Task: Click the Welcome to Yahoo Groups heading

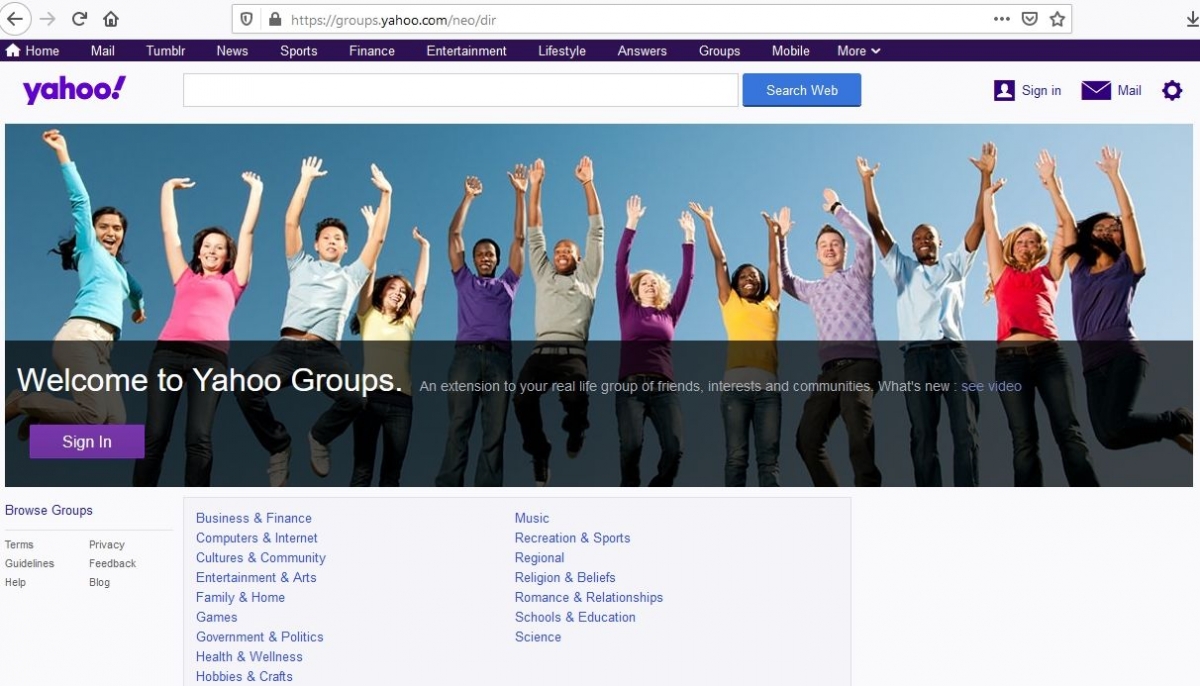Action: click(210, 380)
